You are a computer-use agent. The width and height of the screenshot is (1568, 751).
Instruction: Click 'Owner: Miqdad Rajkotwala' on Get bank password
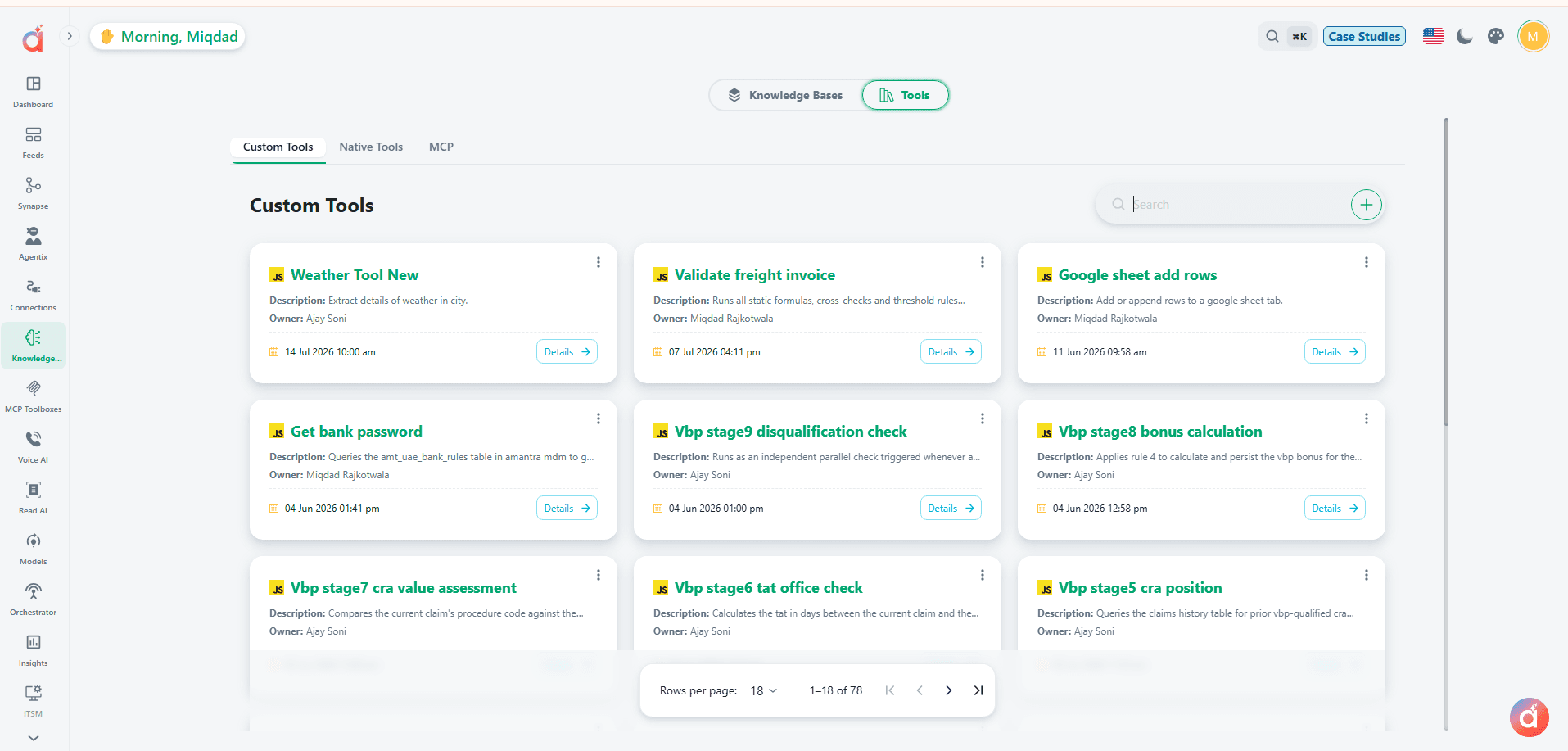pos(329,475)
